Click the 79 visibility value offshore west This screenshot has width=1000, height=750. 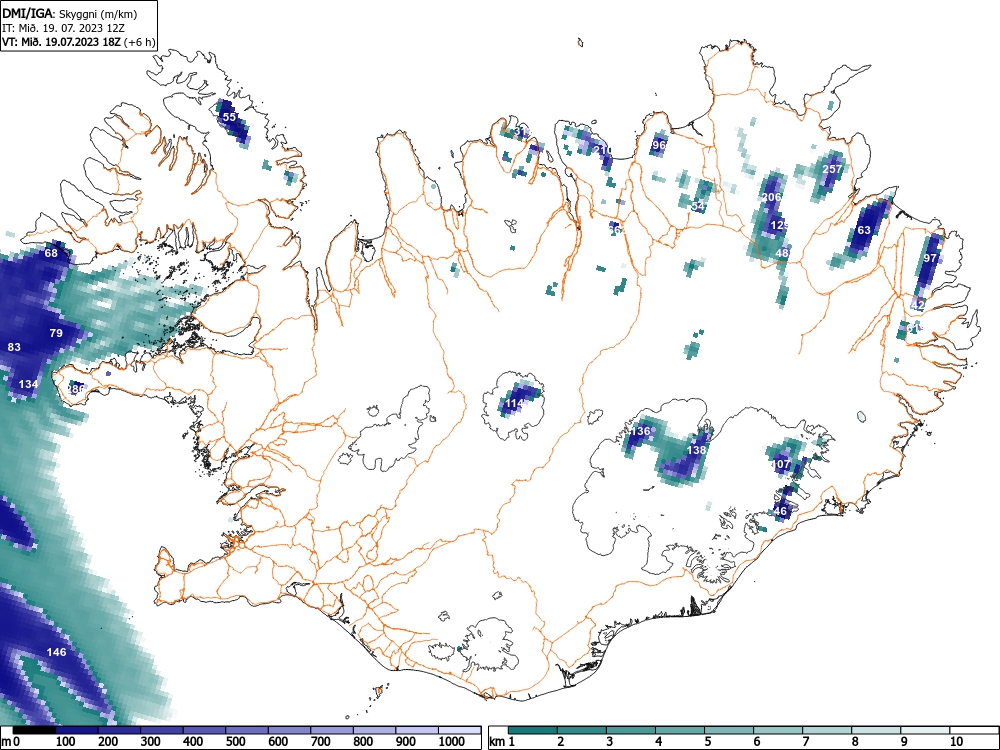56,333
